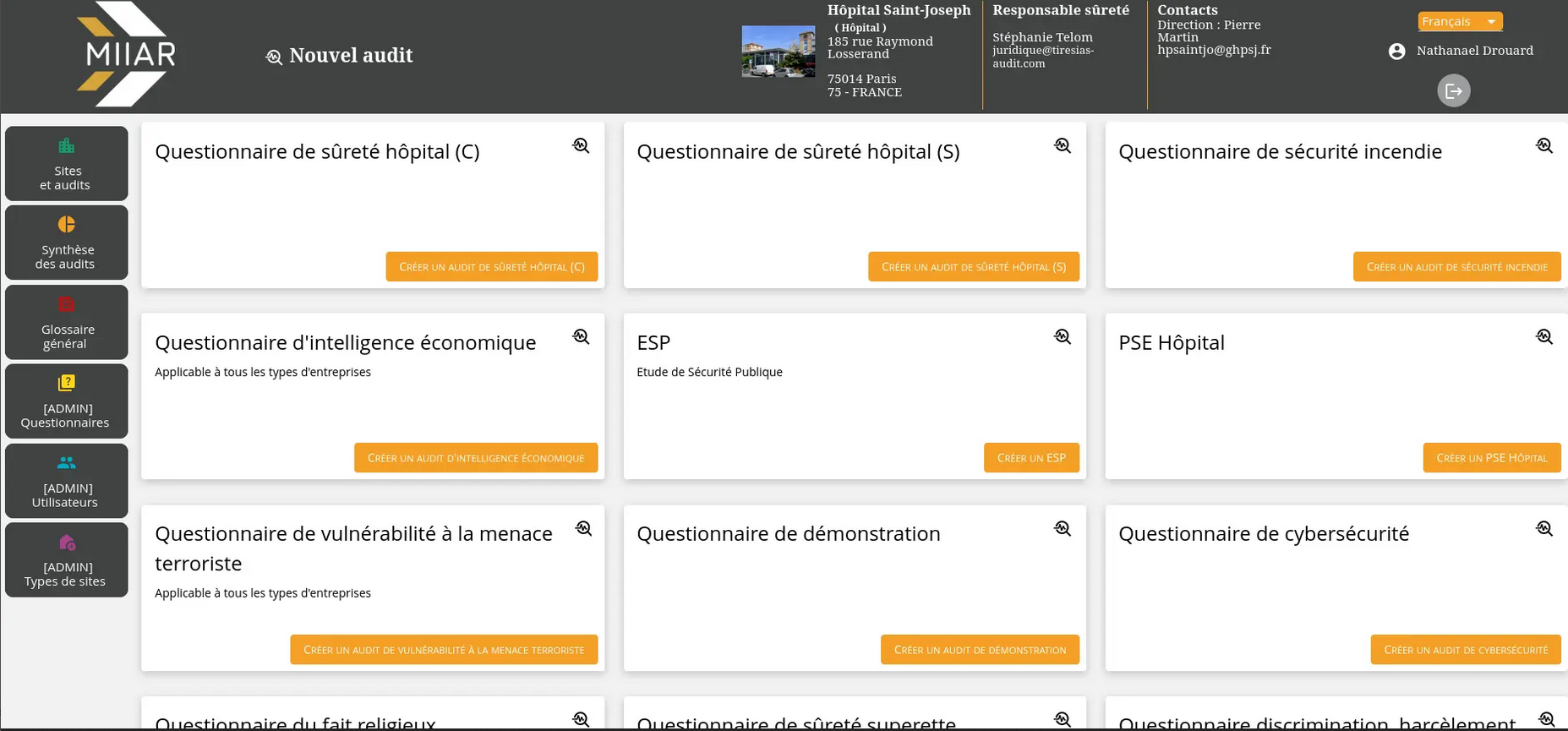Click the Nouvel audit magnifier icon
The height and width of the screenshot is (731, 1568).
(x=274, y=57)
